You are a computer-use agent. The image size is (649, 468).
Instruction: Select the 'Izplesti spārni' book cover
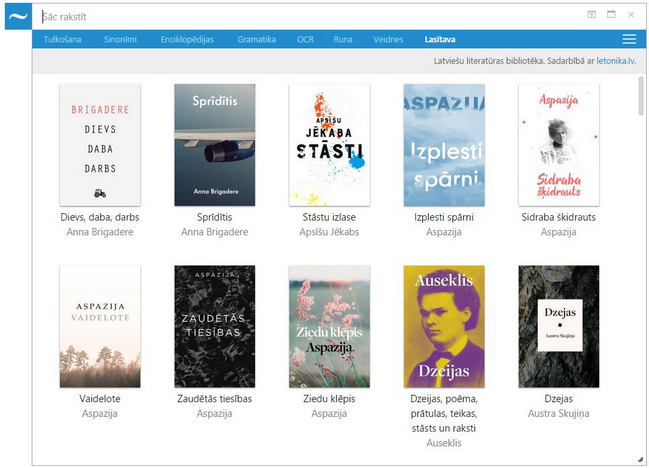point(444,144)
